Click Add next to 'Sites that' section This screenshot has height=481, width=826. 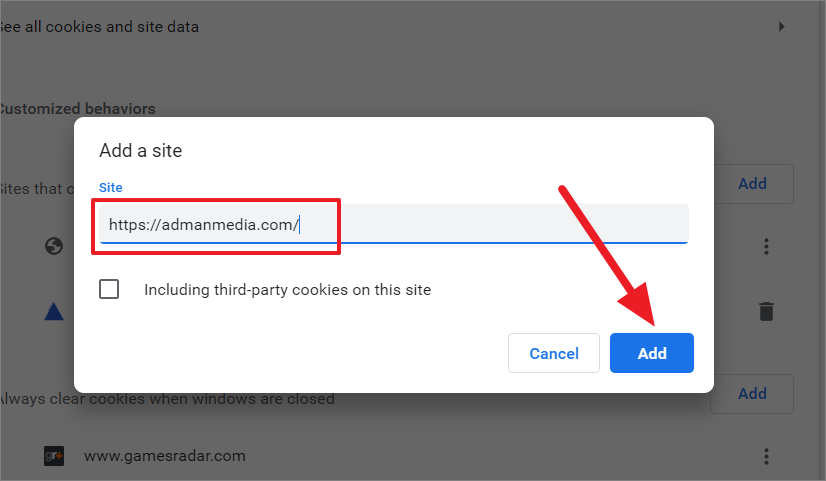752,184
